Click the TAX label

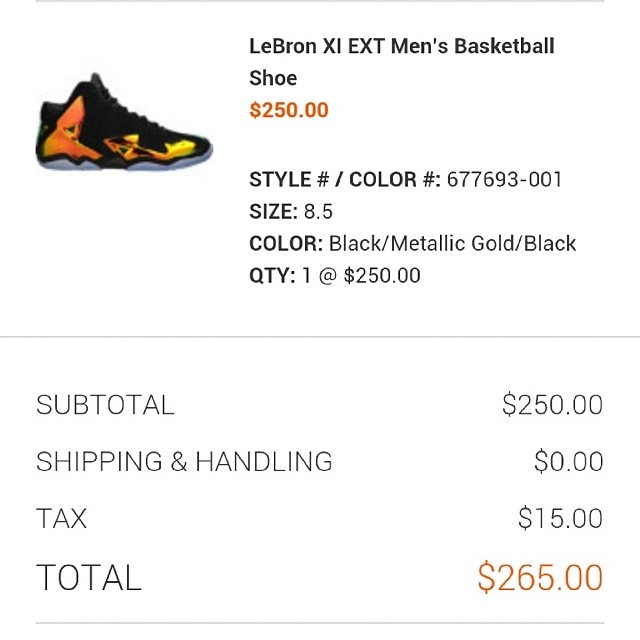[x=61, y=519]
